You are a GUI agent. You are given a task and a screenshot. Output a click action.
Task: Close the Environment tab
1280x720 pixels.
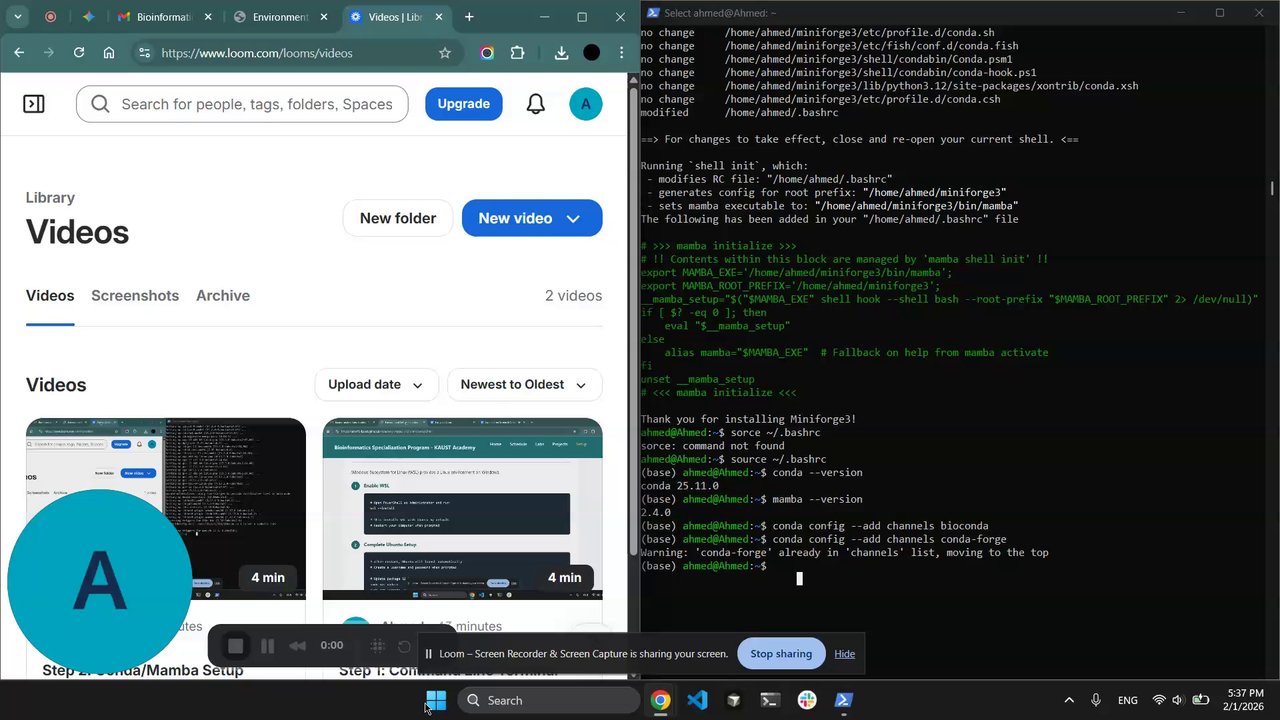322,17
